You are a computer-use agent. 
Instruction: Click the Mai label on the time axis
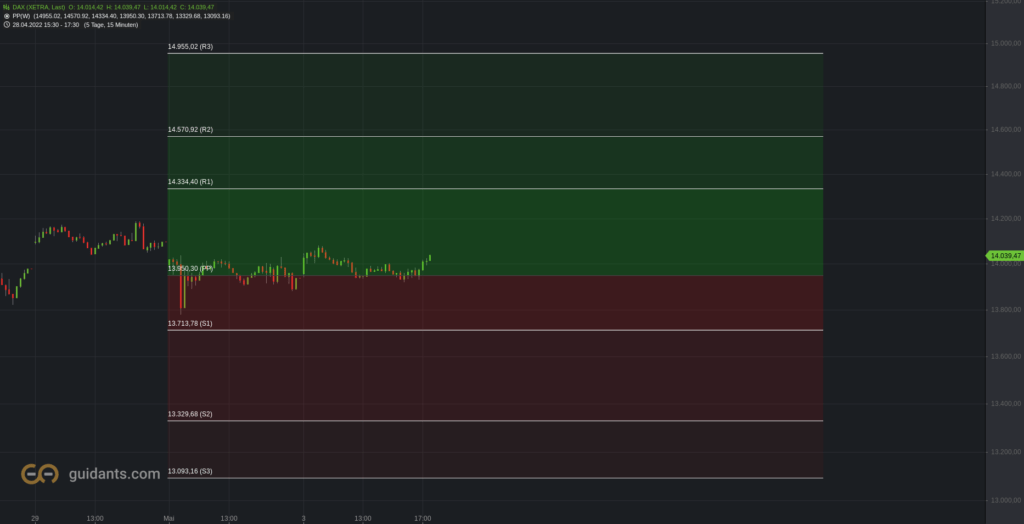[168, 519]
